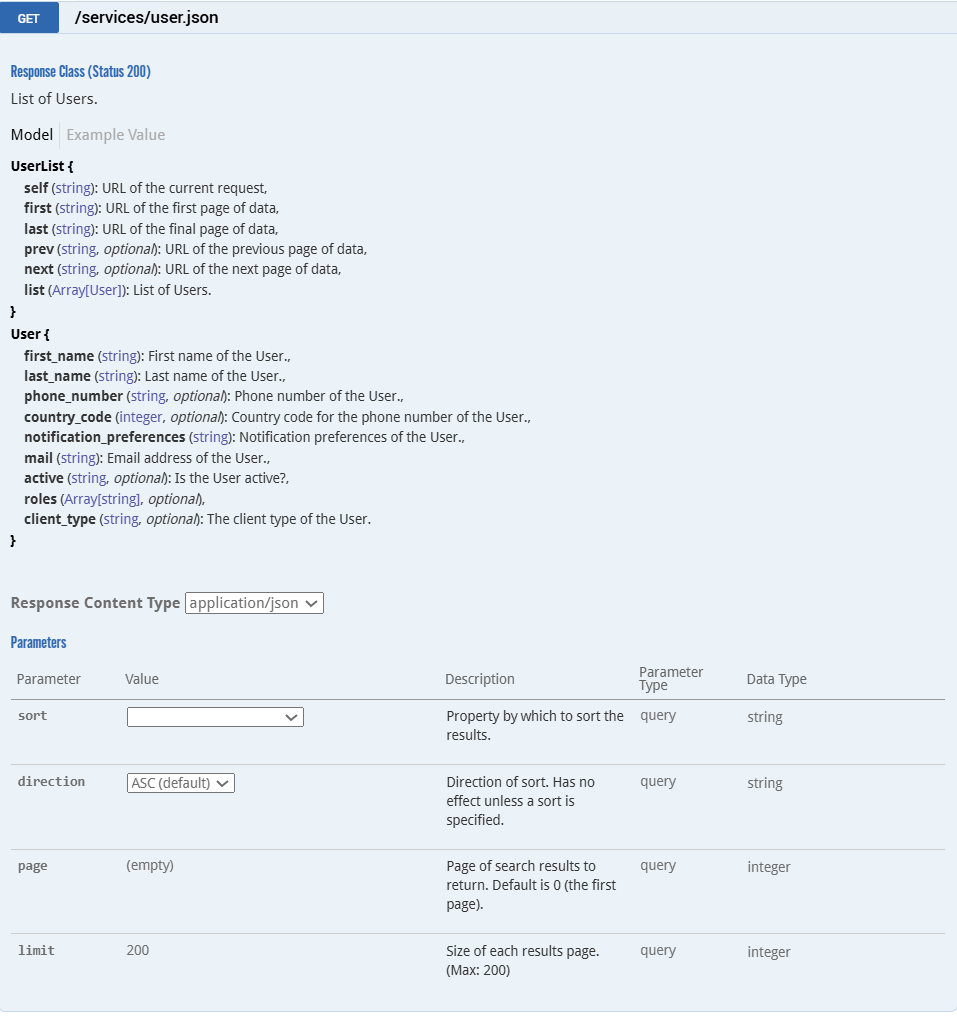Click the first_name property in User model
The height and width of the screenshot is (1016, 957).
tap(59, 356)
